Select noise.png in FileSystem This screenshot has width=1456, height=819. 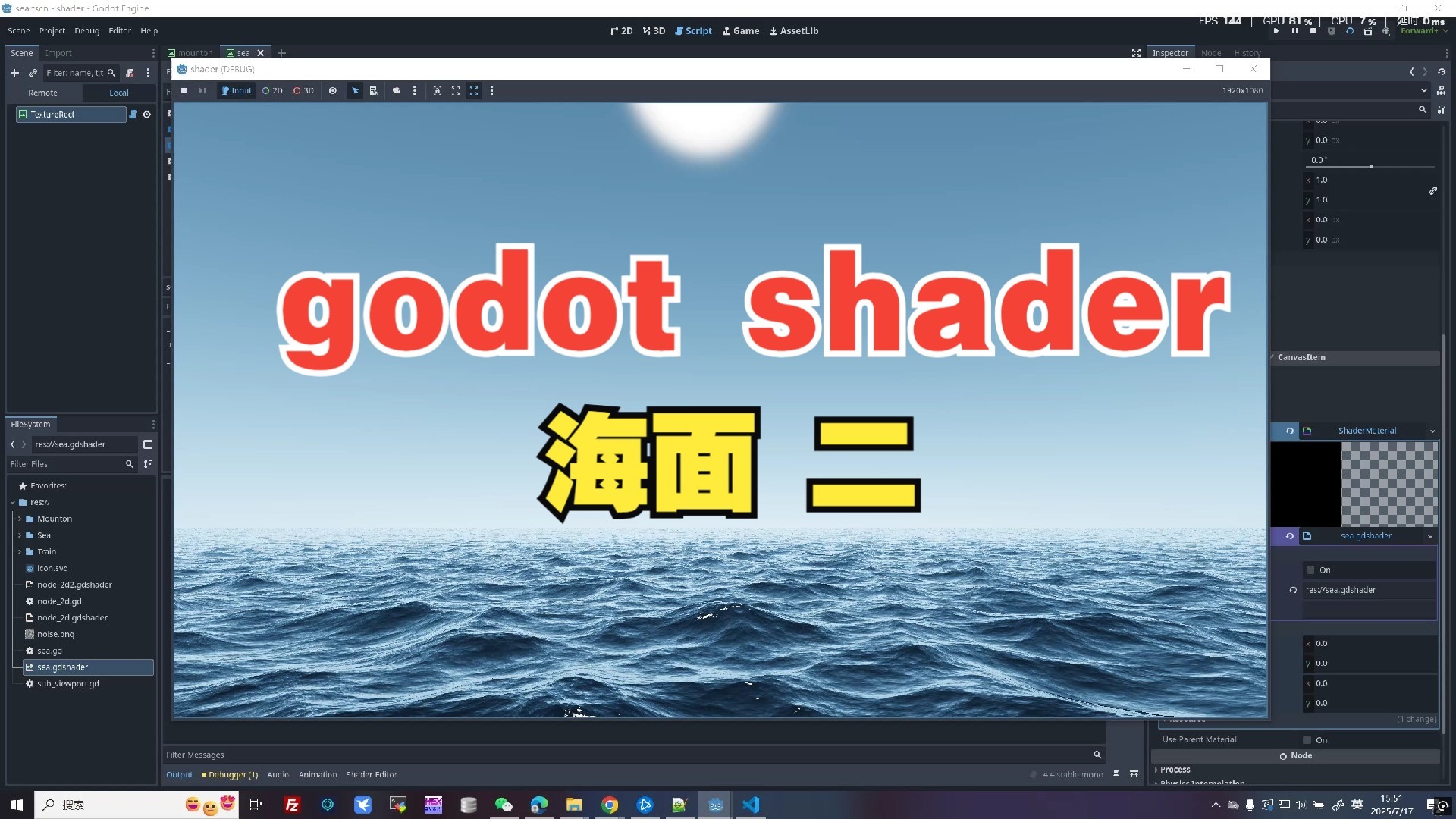click(55, 635)
